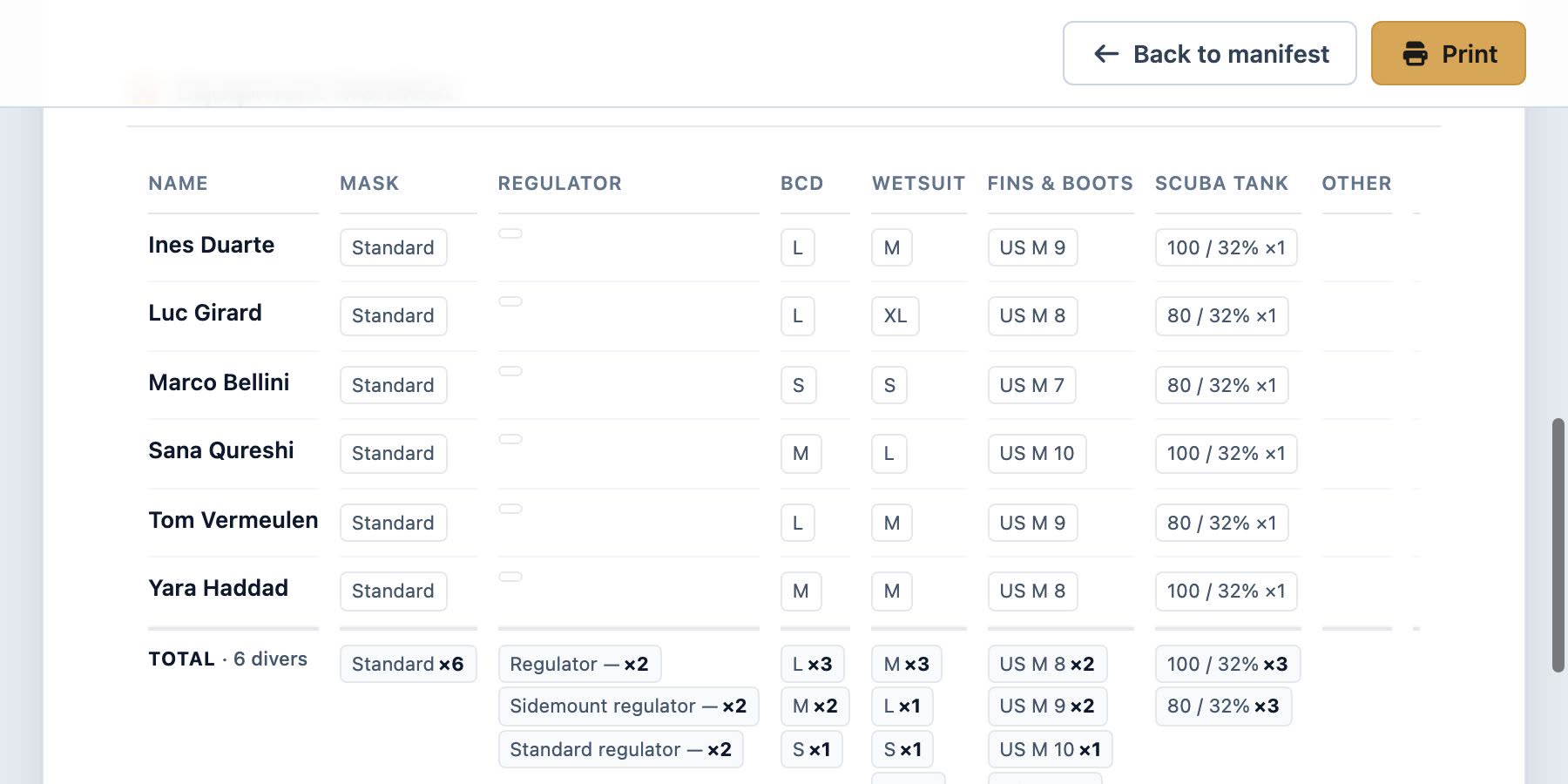
Task: Select the name Tom Vermeulen
Action: [x=233, y=520]
